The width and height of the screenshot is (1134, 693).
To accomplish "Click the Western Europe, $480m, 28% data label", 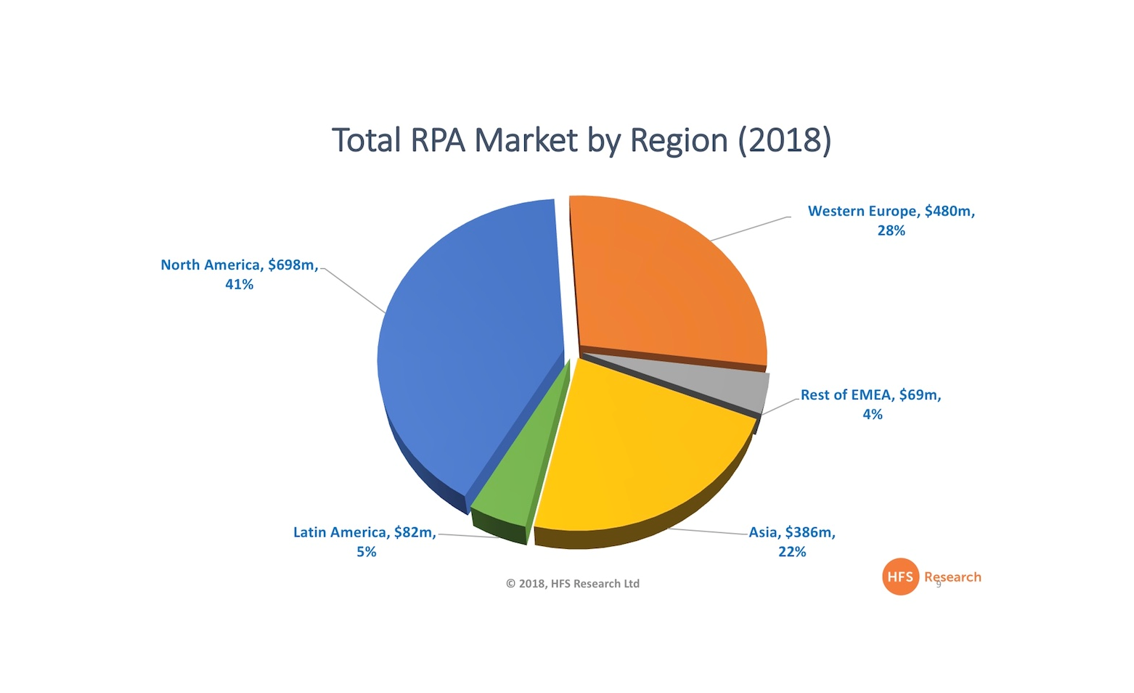I will (890, 221).
